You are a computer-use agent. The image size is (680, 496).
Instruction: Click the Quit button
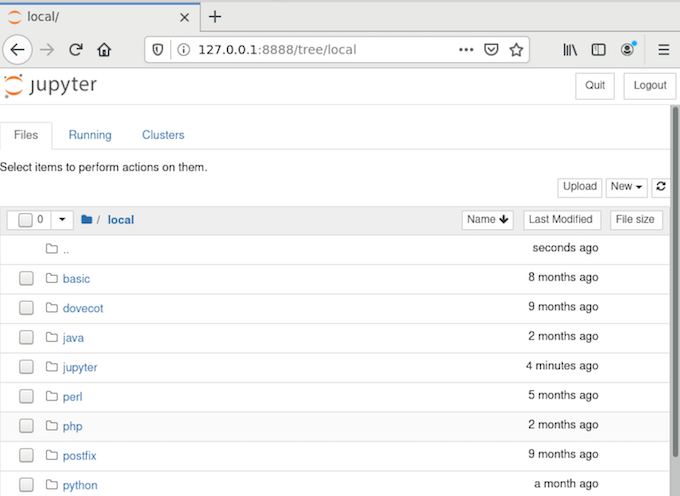coord(595,86)
